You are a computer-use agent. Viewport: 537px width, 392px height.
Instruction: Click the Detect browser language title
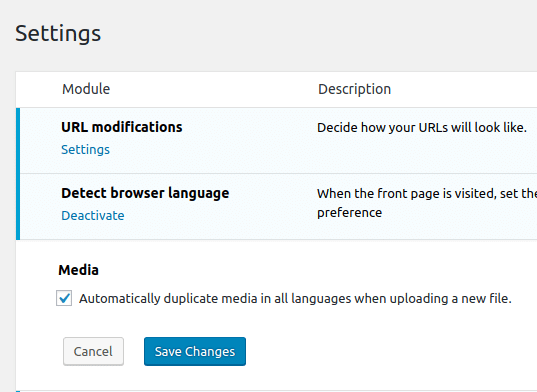click(x=145, y=193)
